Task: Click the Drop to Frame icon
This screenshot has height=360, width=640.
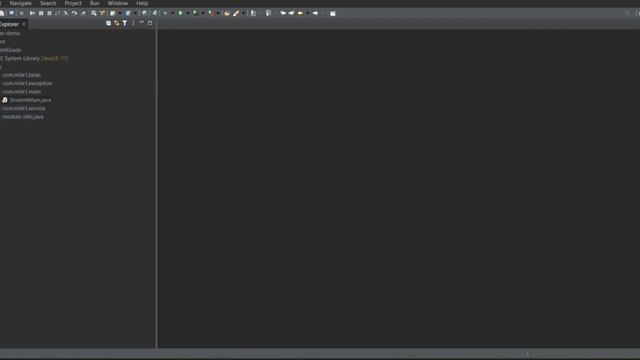Action: pos(93,13)
